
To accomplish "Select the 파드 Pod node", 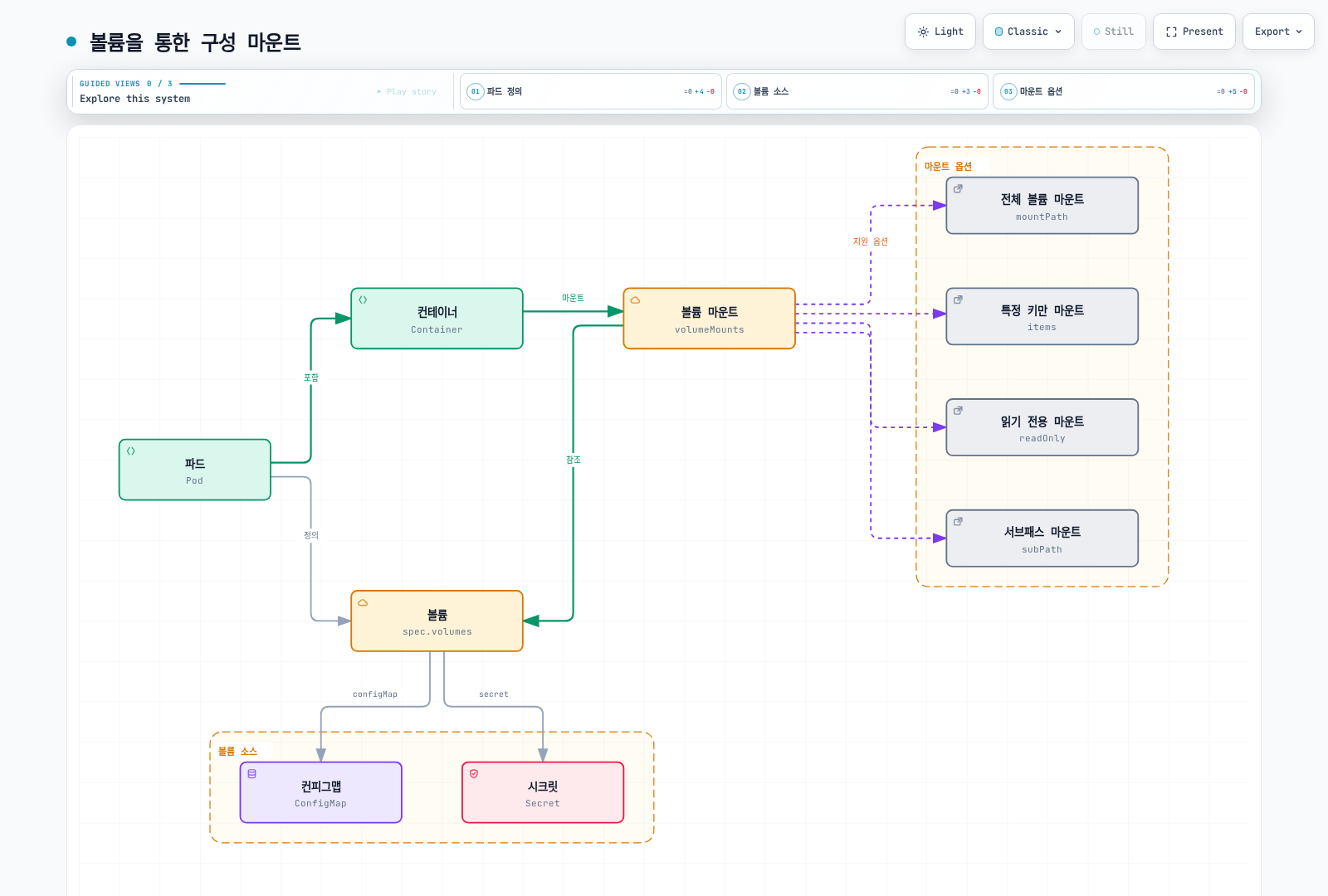I will click(x=195, y=470).
